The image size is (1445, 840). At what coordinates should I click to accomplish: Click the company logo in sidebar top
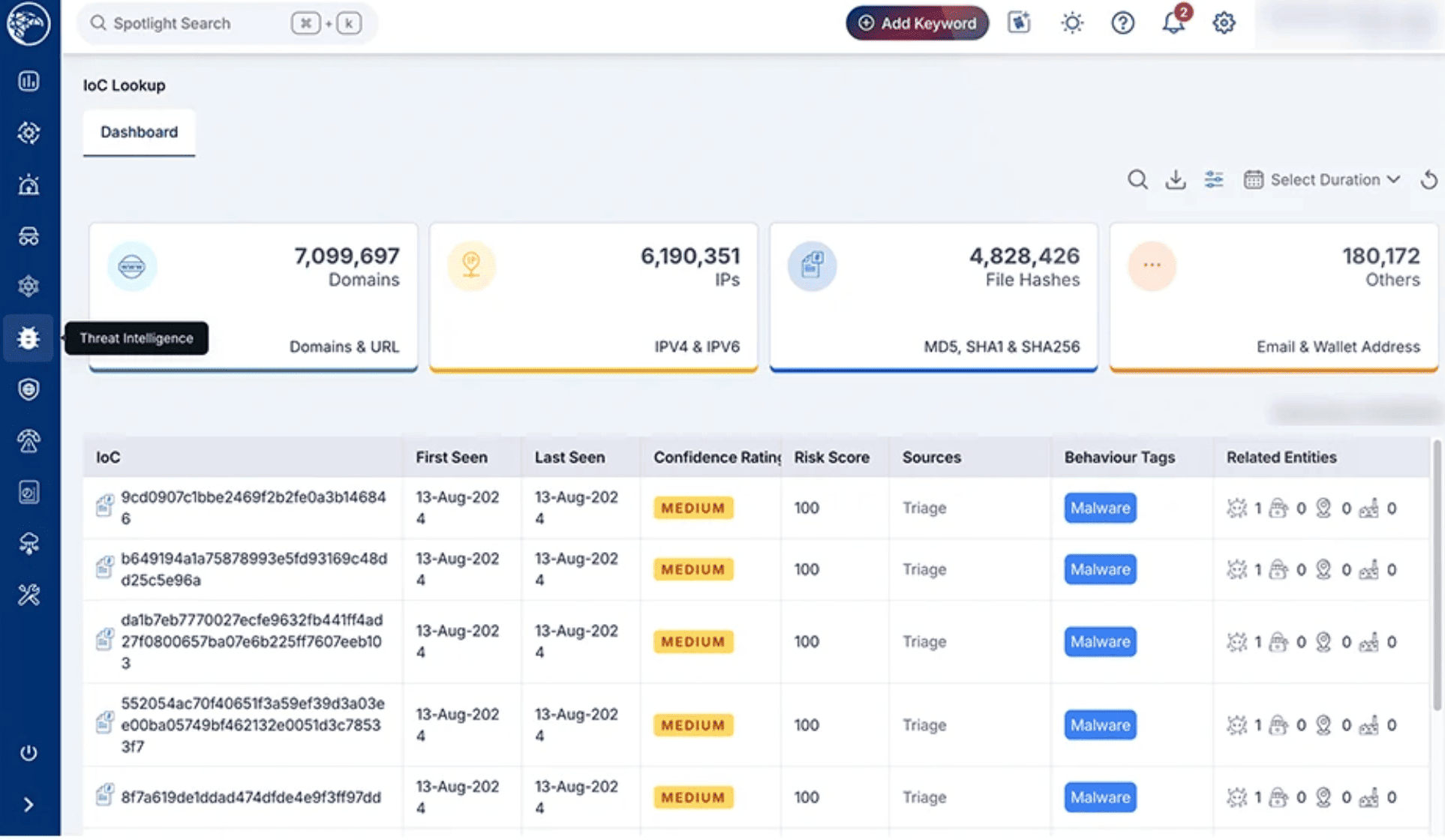pos(29,23)
